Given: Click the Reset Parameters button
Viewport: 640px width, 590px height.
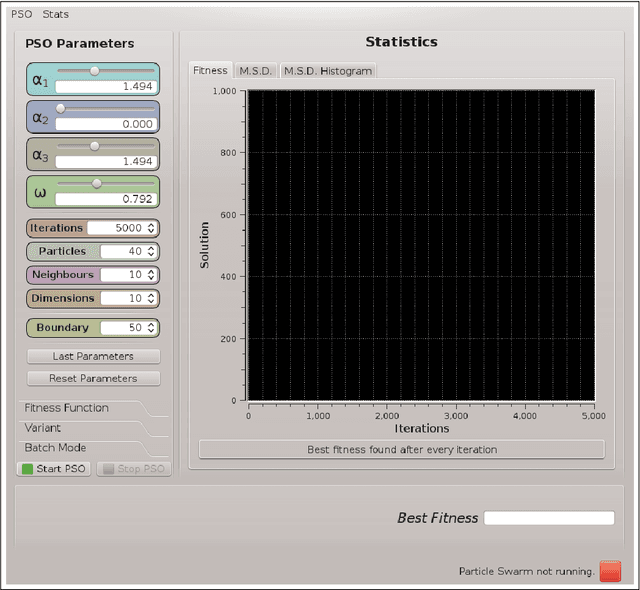Looking at the screenshot, I should coord(93,378).
